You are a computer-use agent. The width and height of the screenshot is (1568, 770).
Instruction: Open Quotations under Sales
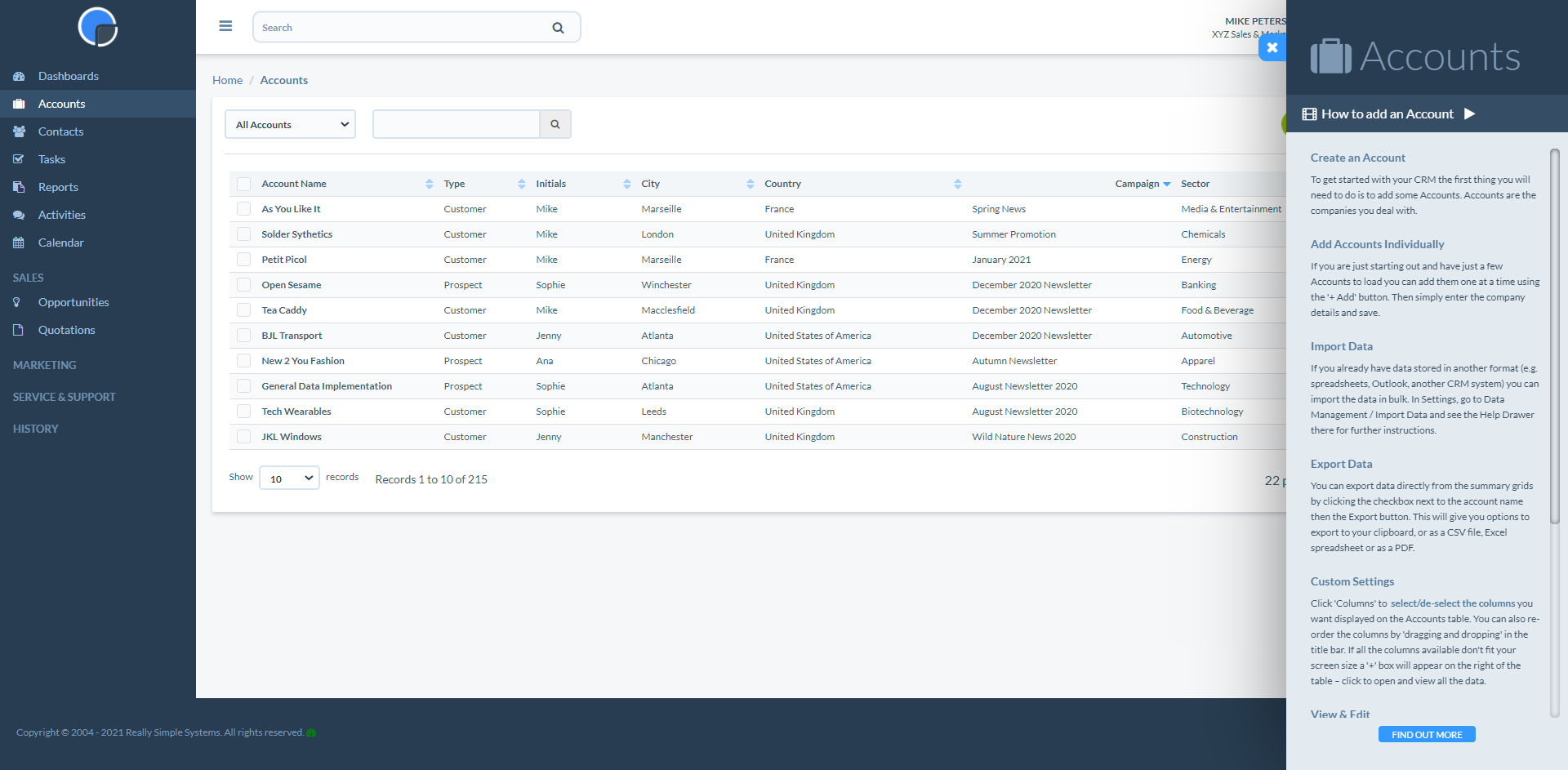[x=67, y=330]
